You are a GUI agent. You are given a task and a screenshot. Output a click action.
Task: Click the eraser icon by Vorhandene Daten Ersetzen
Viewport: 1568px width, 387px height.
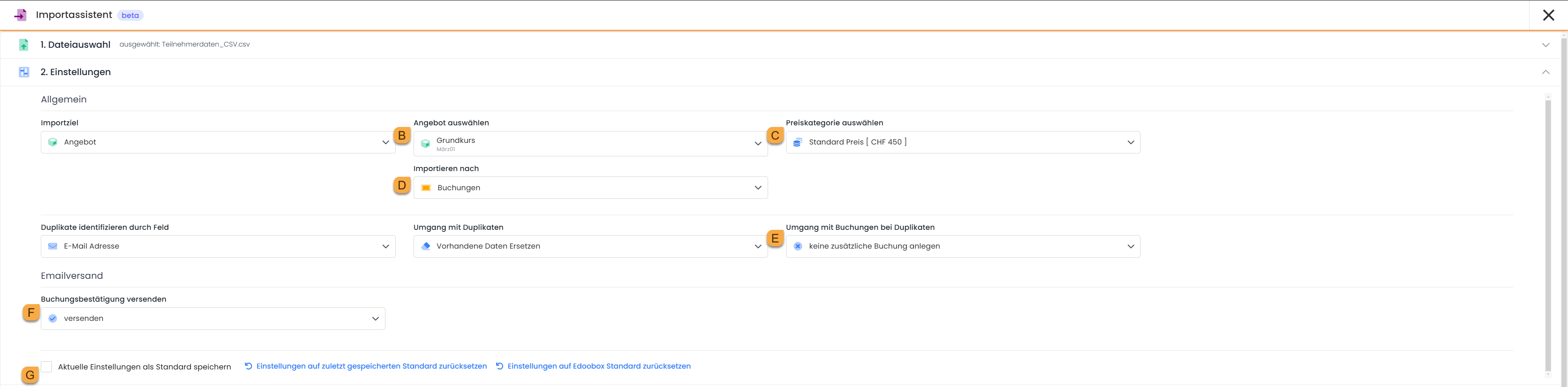click(425, 247)
